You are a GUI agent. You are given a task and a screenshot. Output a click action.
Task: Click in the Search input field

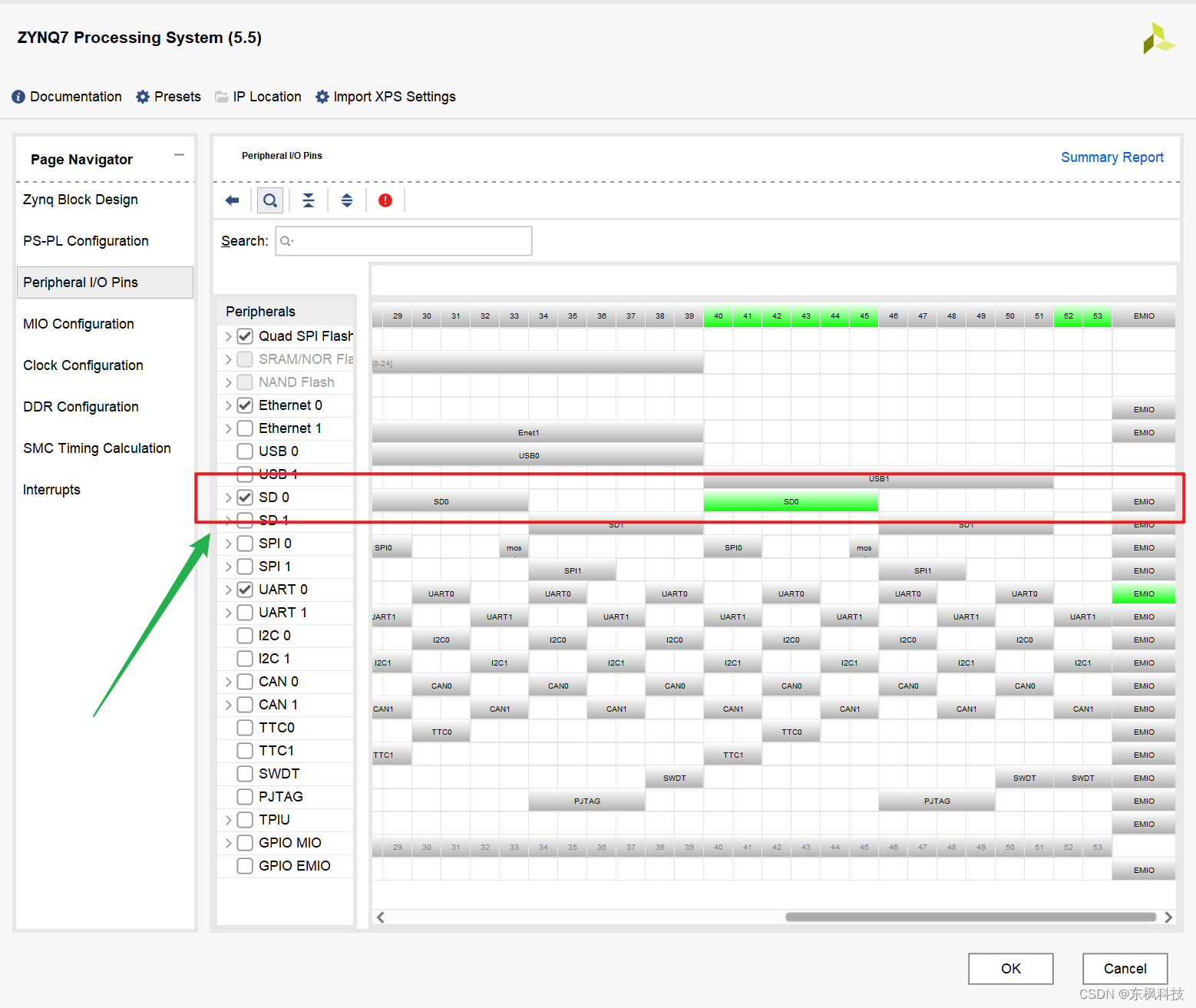(404, 241)
